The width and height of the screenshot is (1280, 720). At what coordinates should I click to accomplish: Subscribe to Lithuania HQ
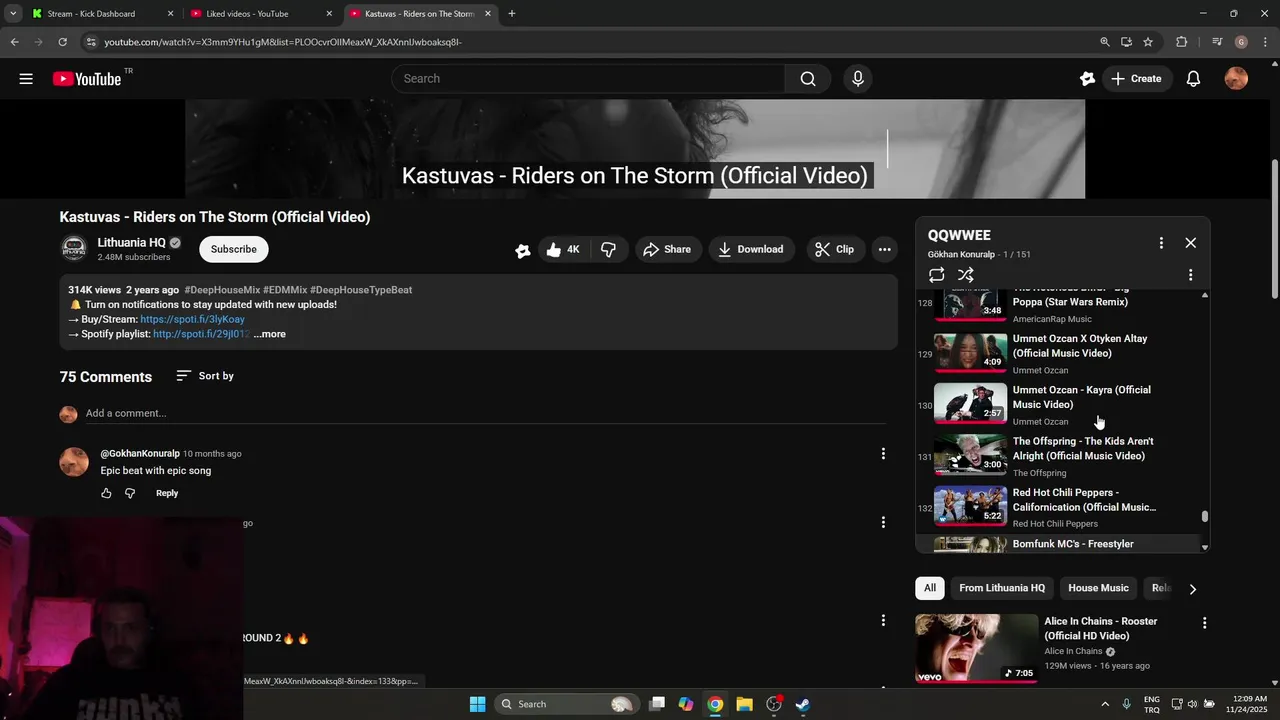pos(234,249)
